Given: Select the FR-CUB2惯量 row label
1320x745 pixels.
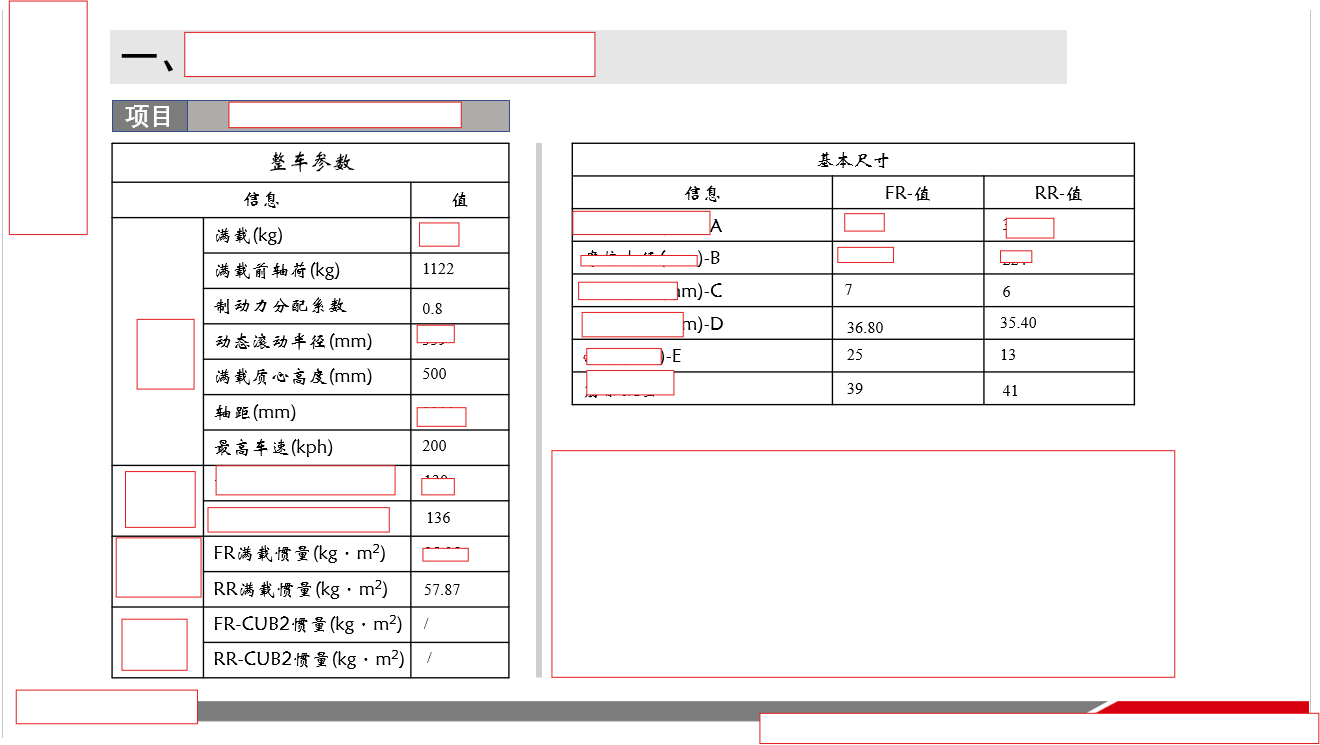Looking at the screenshot, I should click(308, 624).
